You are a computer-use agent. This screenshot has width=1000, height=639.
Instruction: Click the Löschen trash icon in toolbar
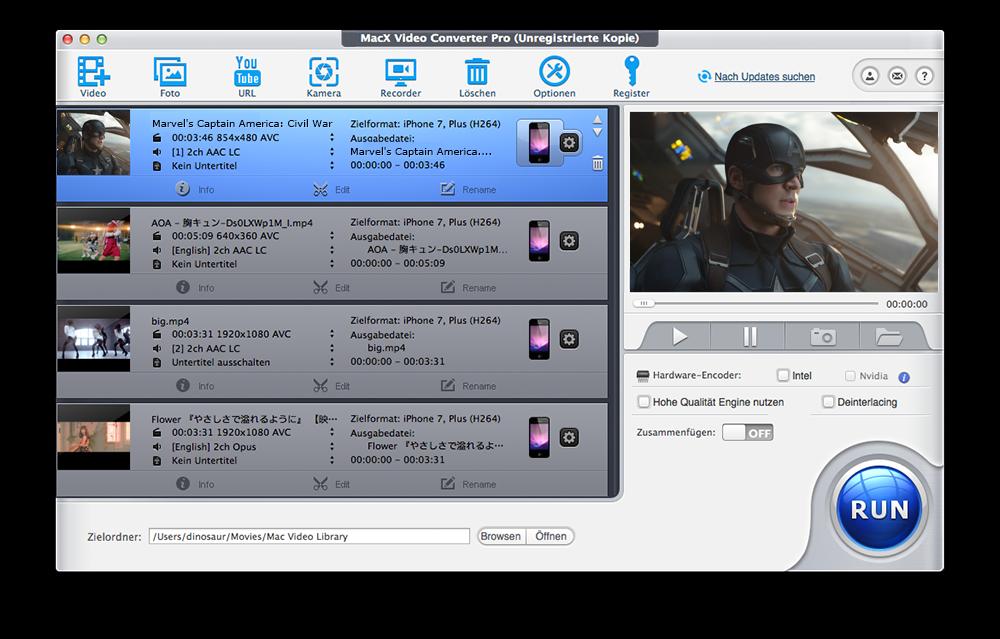pyautogui.click(x=477, y=77)
